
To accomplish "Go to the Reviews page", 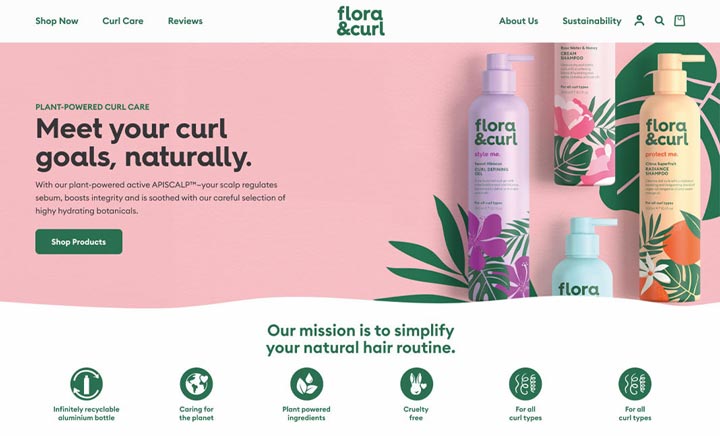I will tap(185, 21).
